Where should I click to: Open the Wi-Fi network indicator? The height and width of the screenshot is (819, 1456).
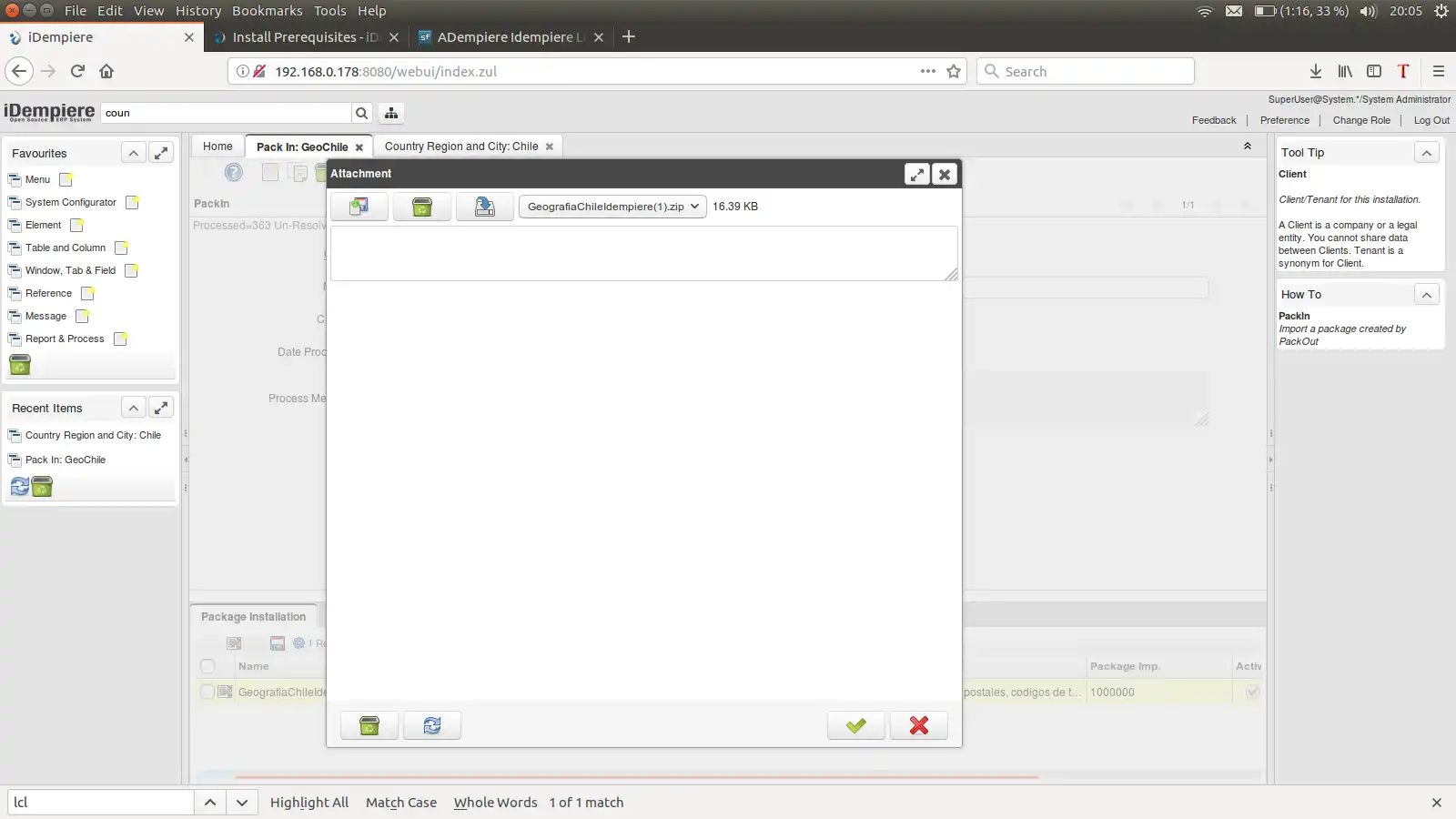pos(1205,11)
